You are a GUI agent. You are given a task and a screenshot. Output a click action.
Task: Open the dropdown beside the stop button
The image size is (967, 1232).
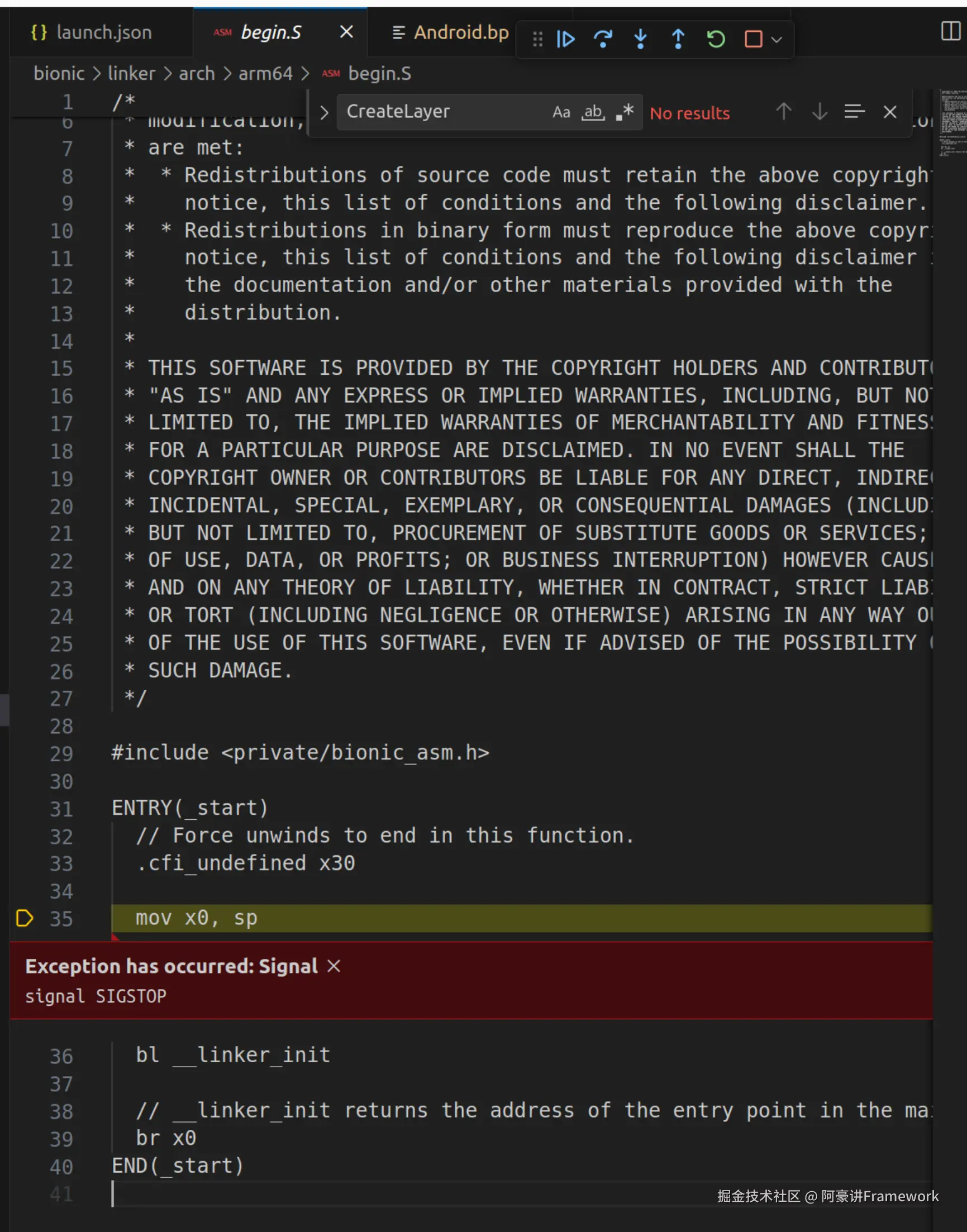click(777, 40)
